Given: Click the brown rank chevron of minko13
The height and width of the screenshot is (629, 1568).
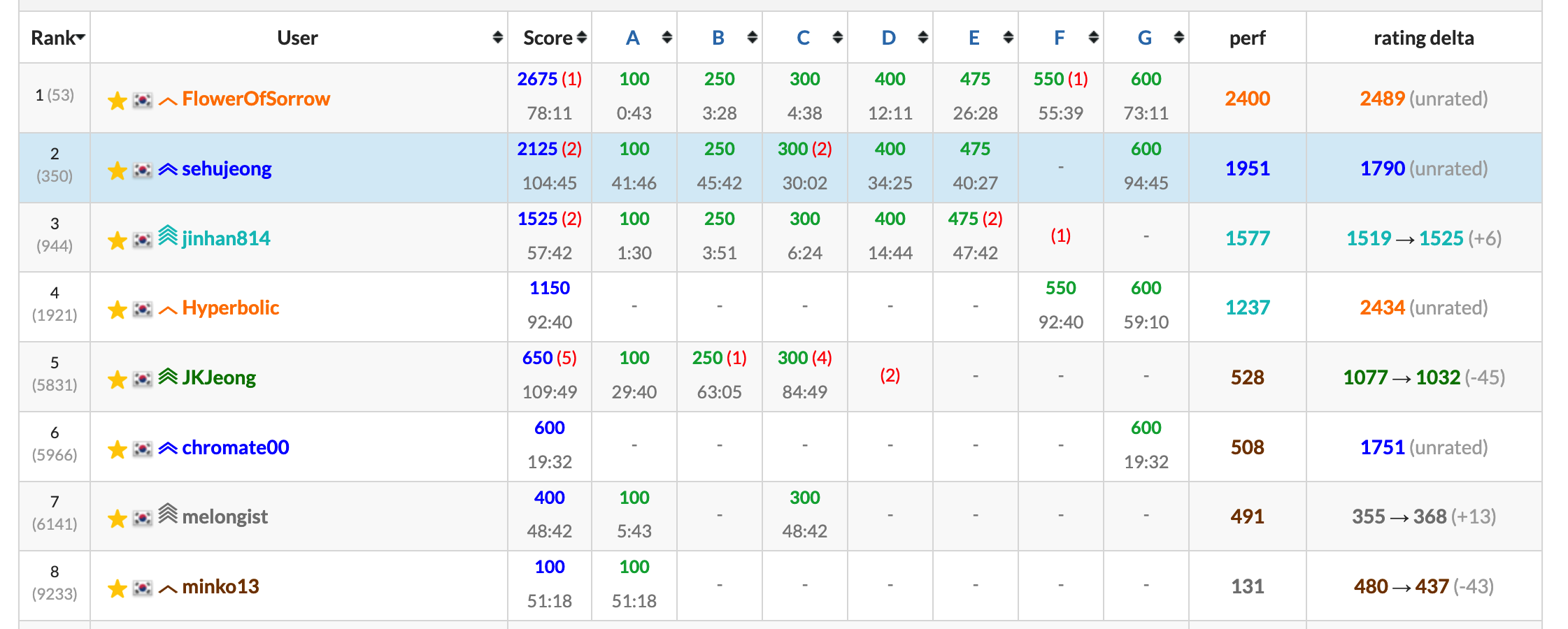Looking at the screenshot, I should [168, 589].
